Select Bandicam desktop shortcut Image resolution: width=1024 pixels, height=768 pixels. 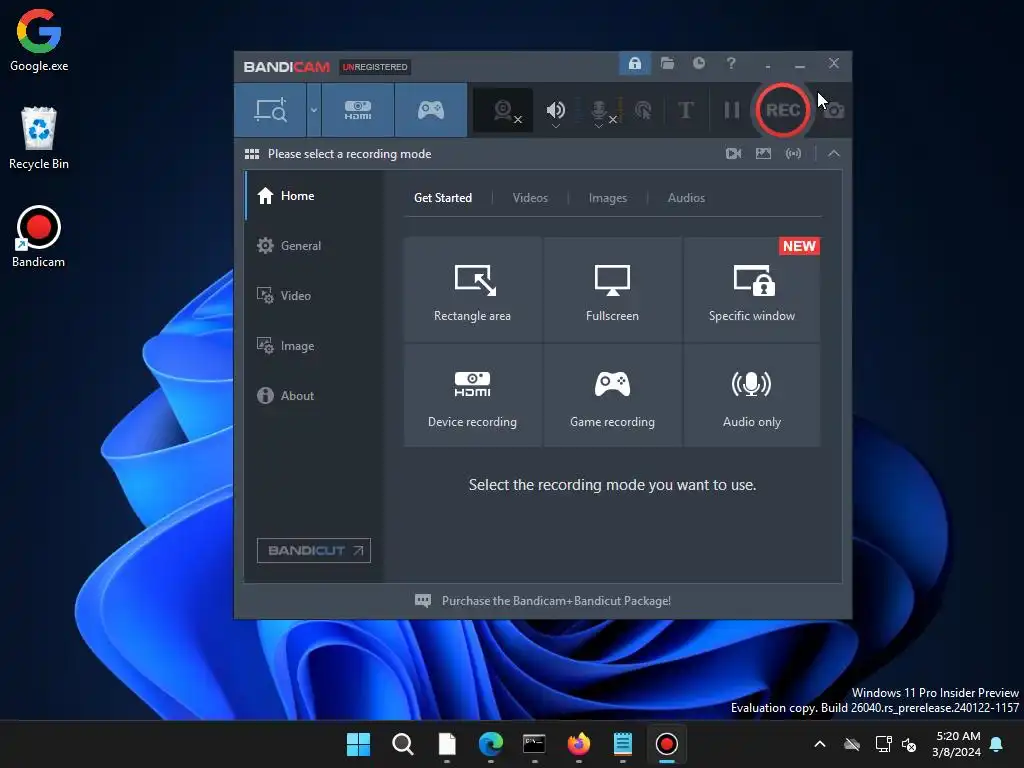click(39, 236)
